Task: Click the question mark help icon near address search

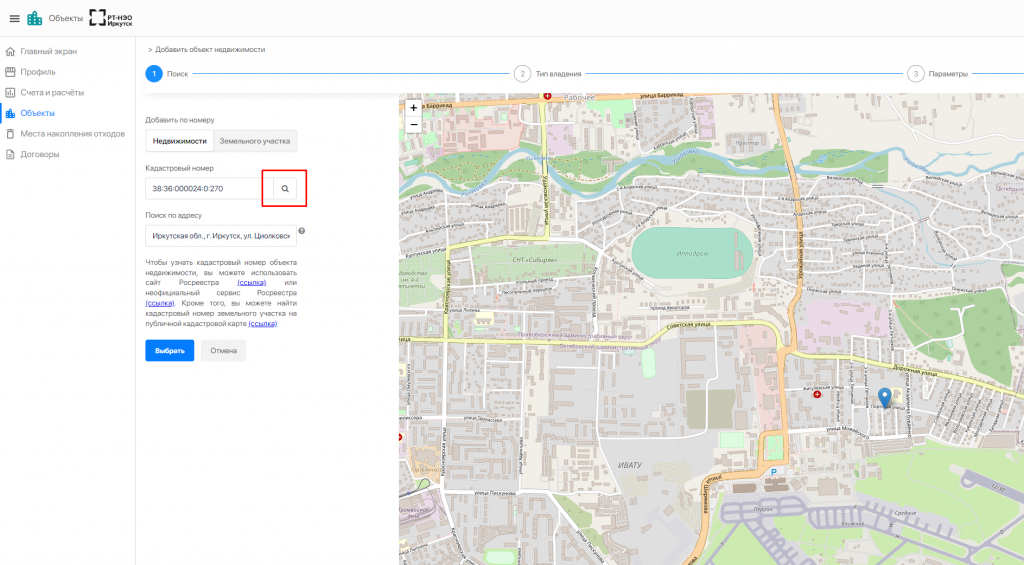Action: coord(302,231)
